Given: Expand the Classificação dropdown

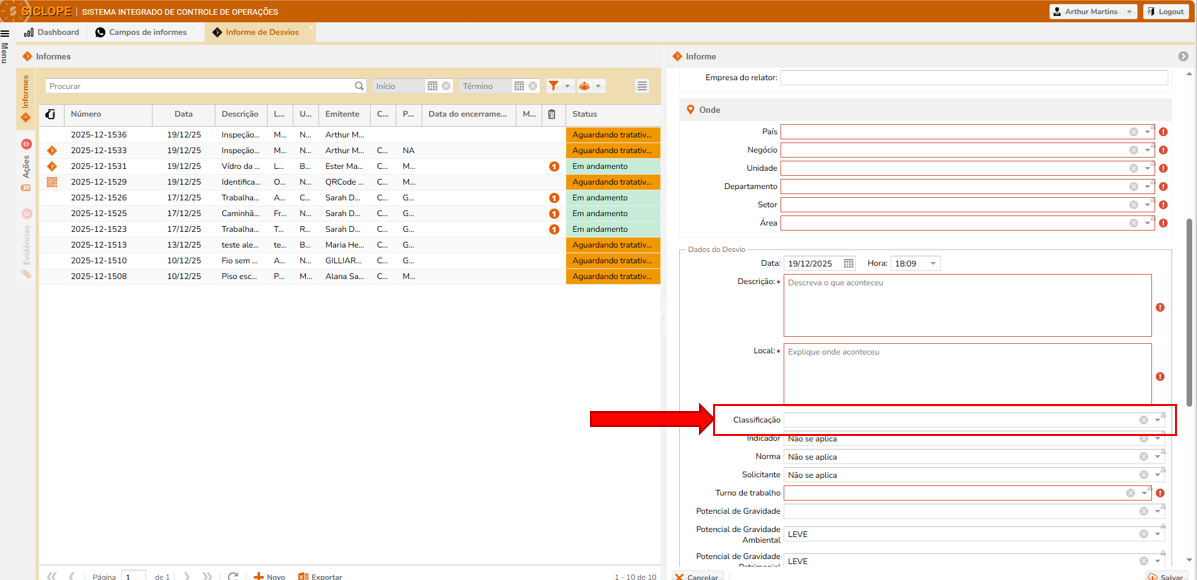Looking at the screenshot, I should click(x=1158, y=420).
